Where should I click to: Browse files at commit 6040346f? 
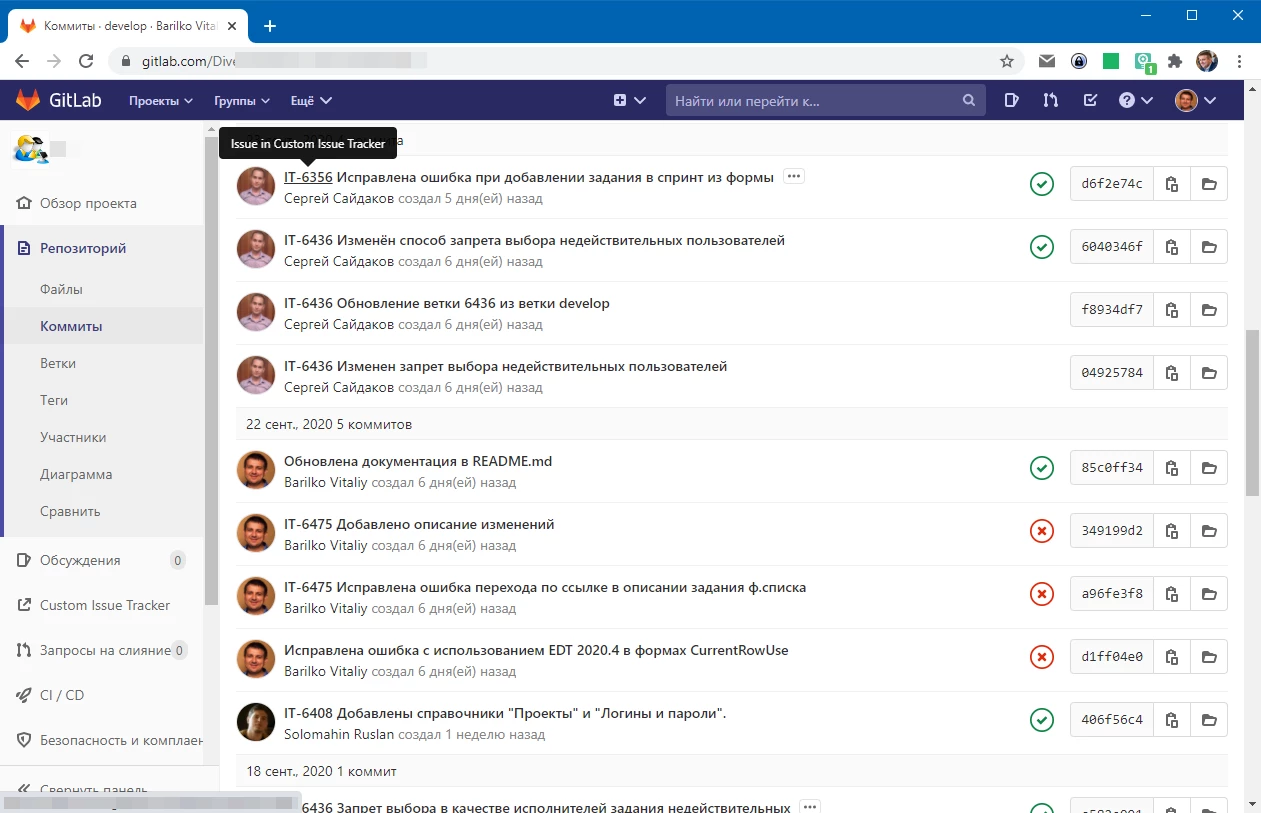tap(1209, 247)
